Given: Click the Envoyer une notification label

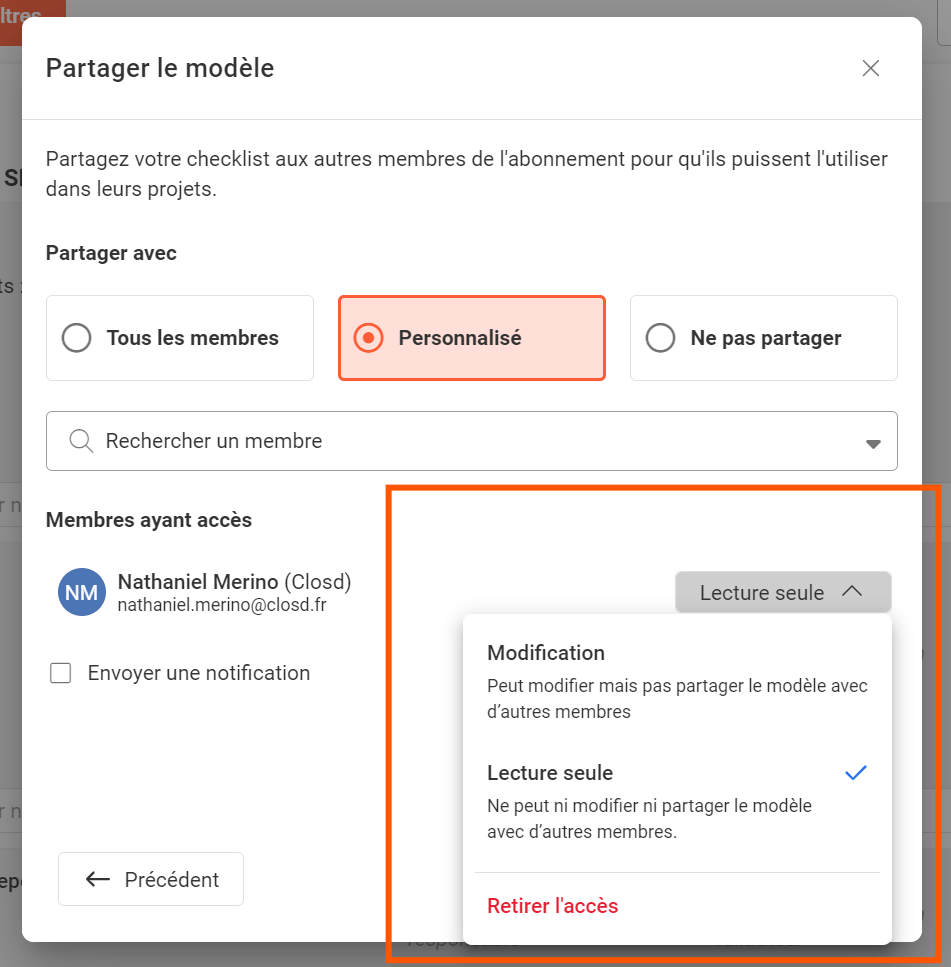Looking at the screenshot, I should 199,673.
